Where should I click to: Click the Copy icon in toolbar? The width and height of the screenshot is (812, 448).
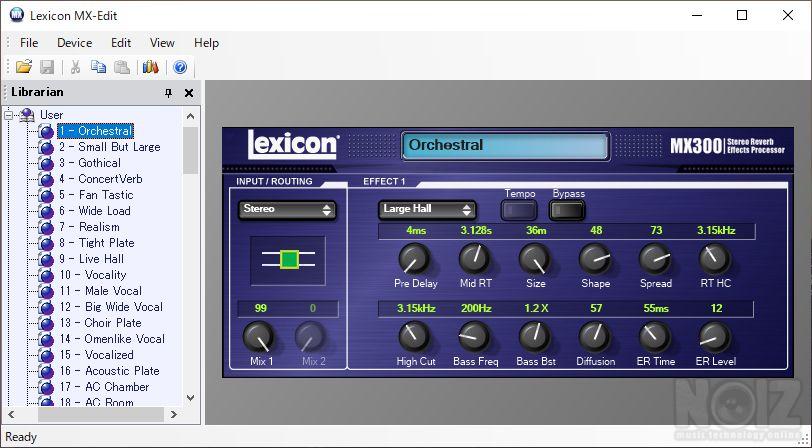click(98, 67)
